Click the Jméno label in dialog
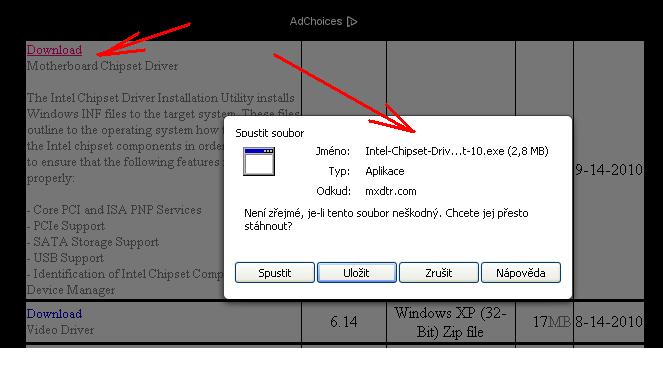Screen dimensions: 663x384 pos(333,151)
